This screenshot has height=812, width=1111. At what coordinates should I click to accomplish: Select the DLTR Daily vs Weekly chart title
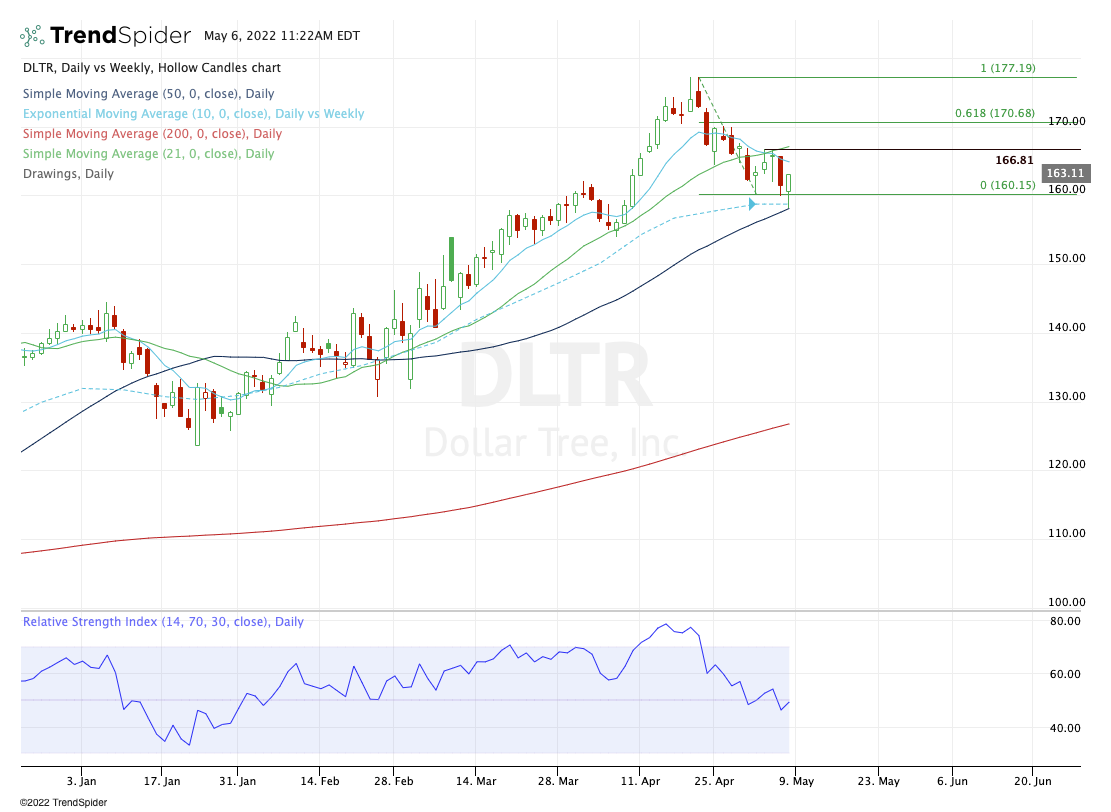(x=152, y=68)
